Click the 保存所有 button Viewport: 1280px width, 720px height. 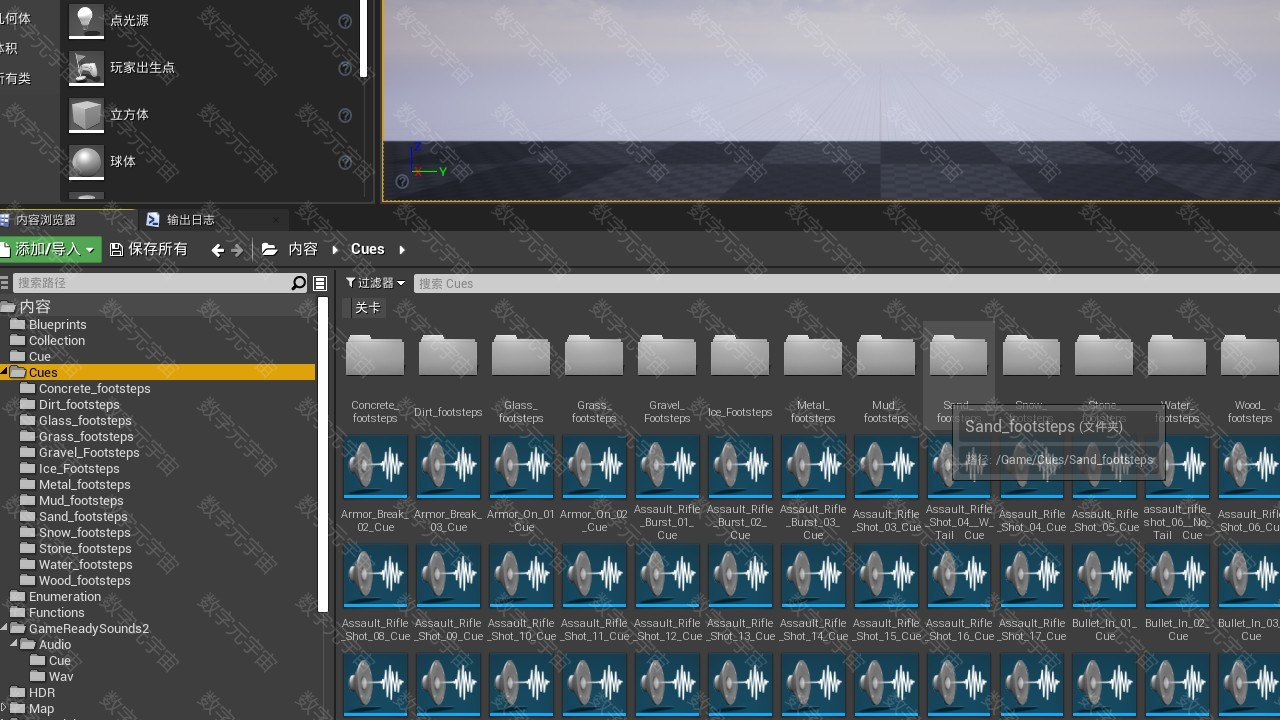pos(149,250)
